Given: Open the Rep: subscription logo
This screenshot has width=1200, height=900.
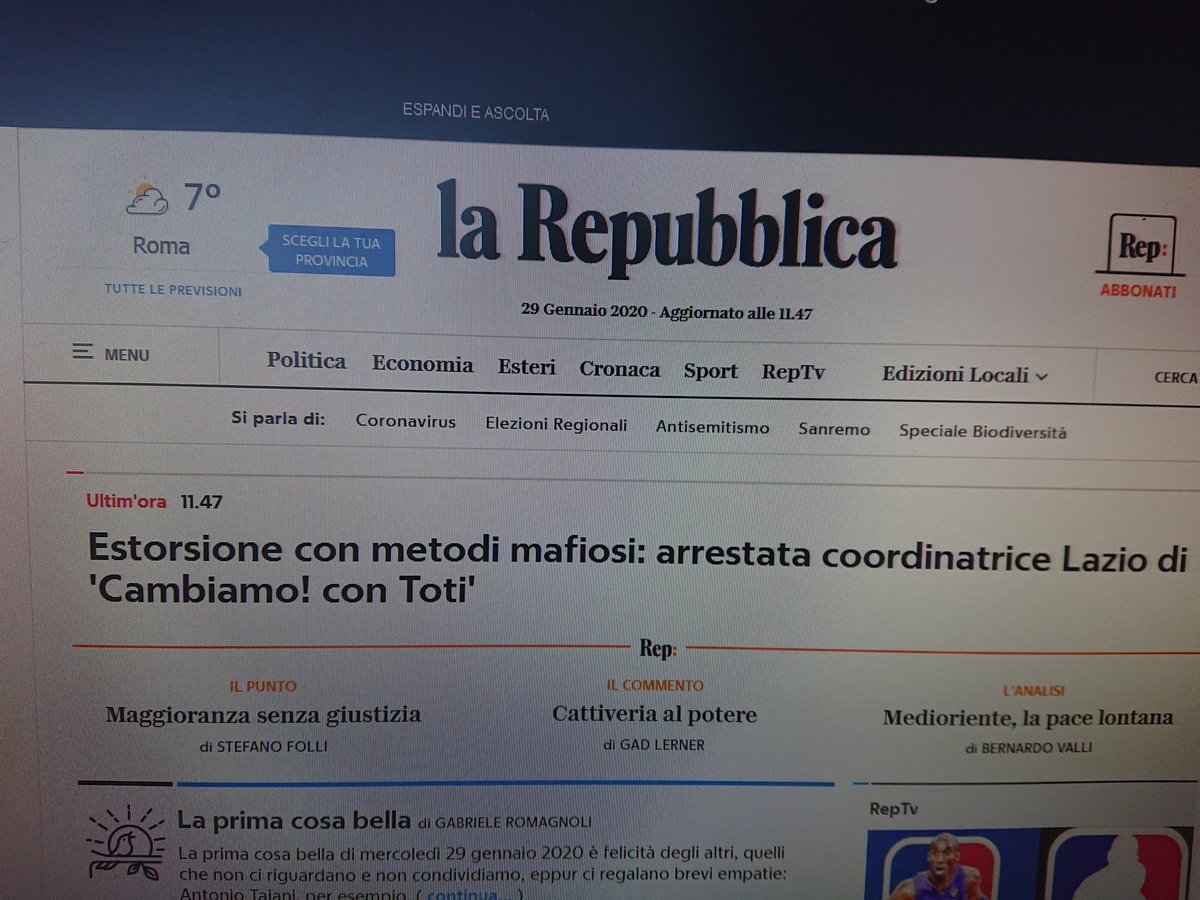Looking at the screenshot, I should (1139, 245).
